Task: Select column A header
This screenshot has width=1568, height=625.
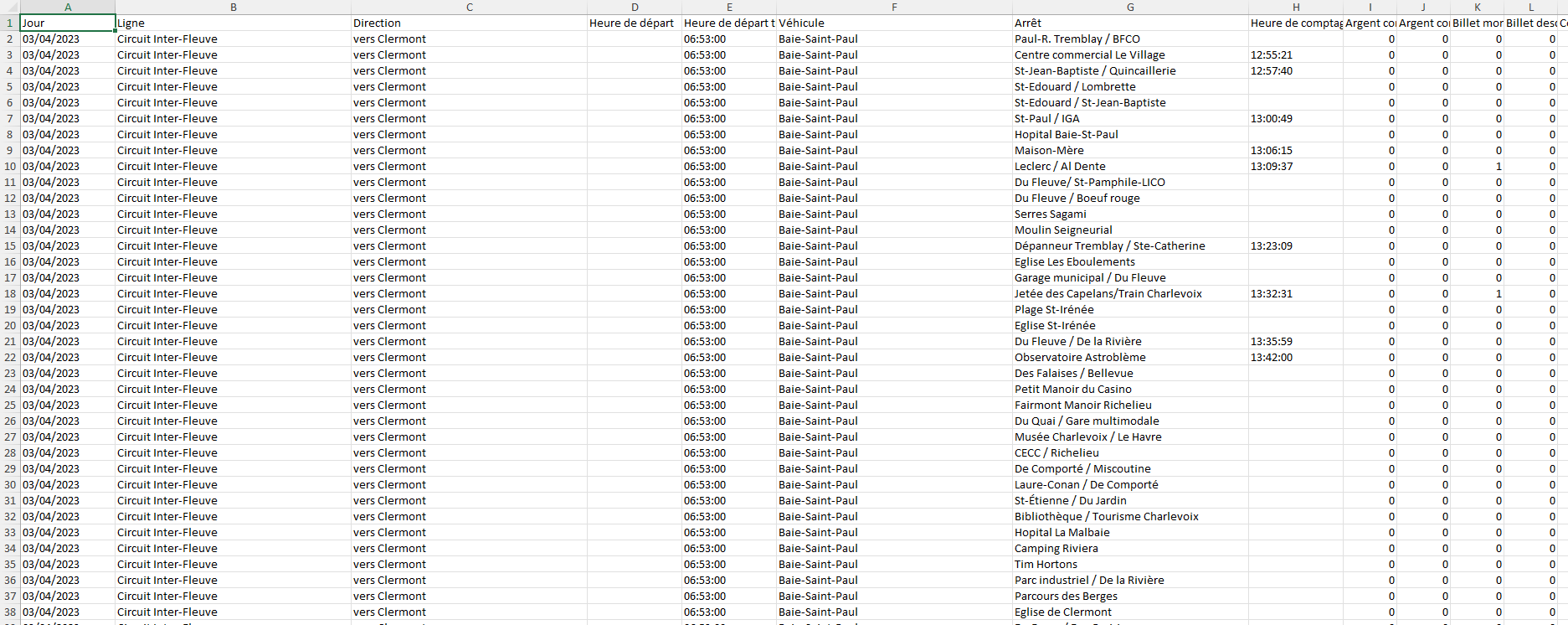Action: (68, 7)
